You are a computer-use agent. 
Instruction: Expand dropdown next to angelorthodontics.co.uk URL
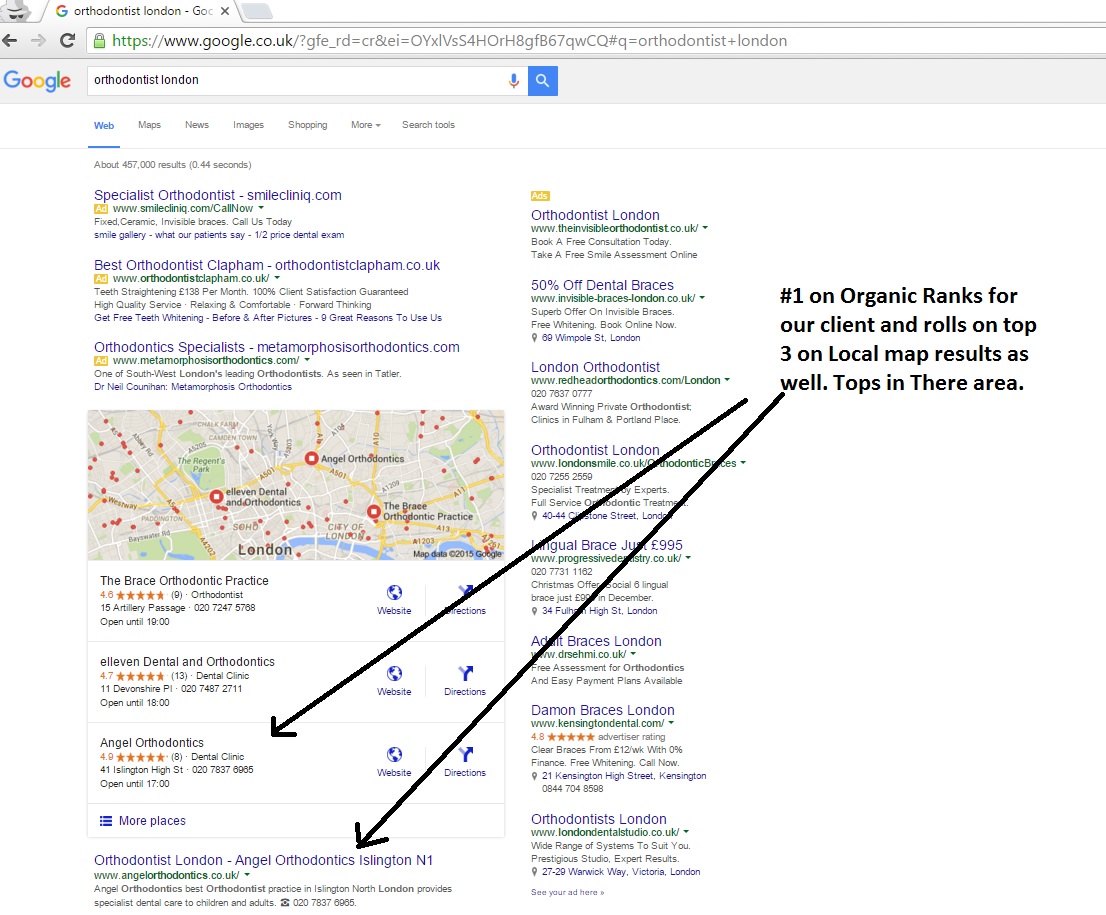[x=247, y=875]
